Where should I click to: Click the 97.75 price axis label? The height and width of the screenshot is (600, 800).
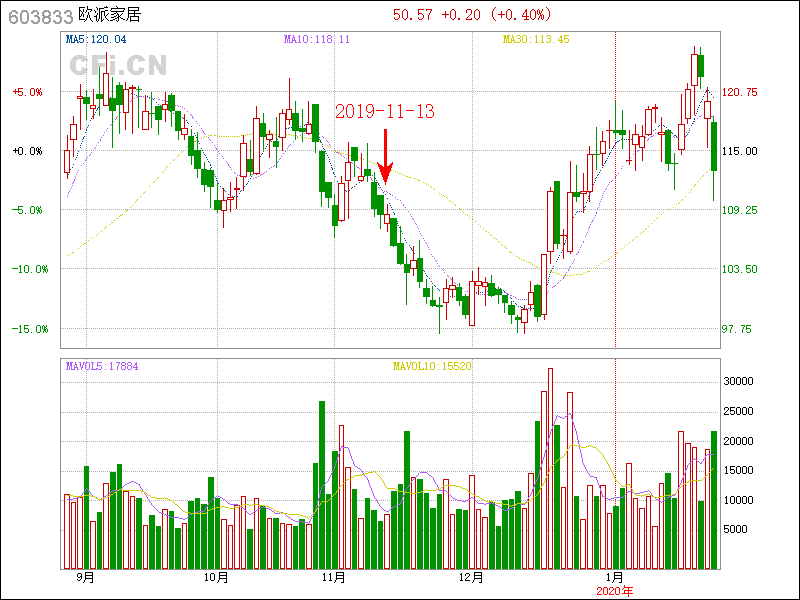click(737, 329)
